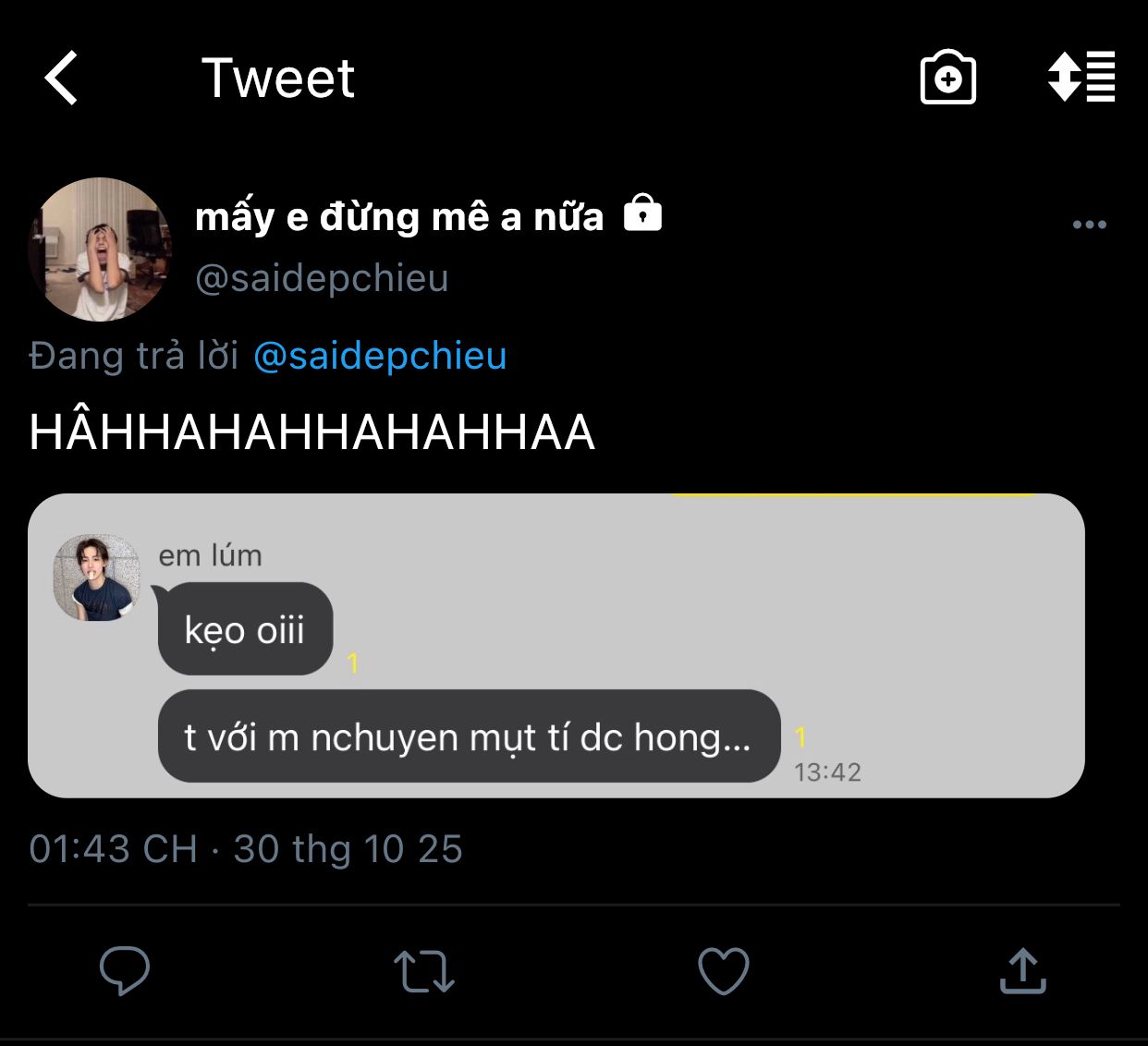Like the tweet with heart icon
The image size is (1148, 1046).
coord(723,971)
